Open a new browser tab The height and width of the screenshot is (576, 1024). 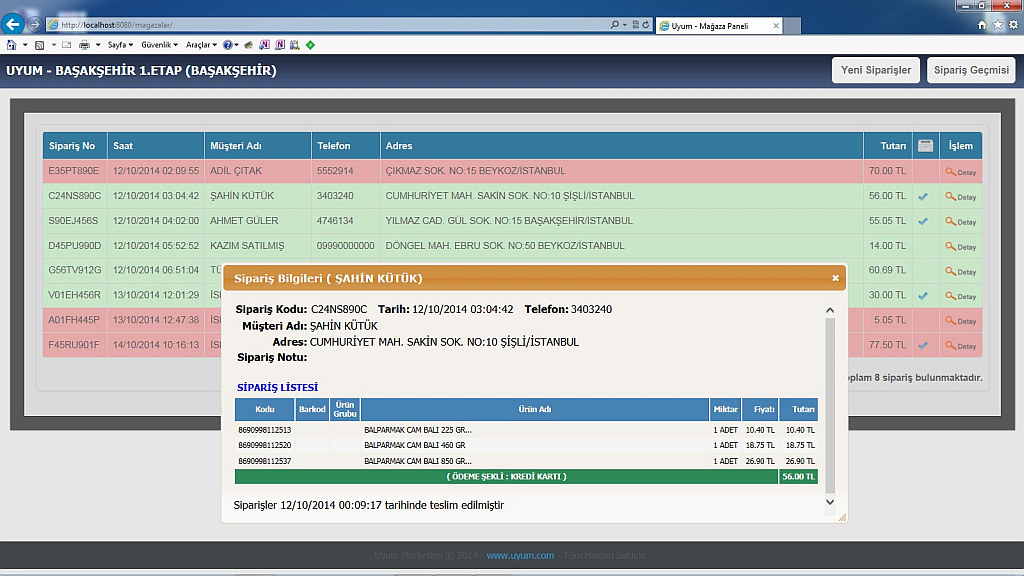pyautogui.click(x=792, y=26)
